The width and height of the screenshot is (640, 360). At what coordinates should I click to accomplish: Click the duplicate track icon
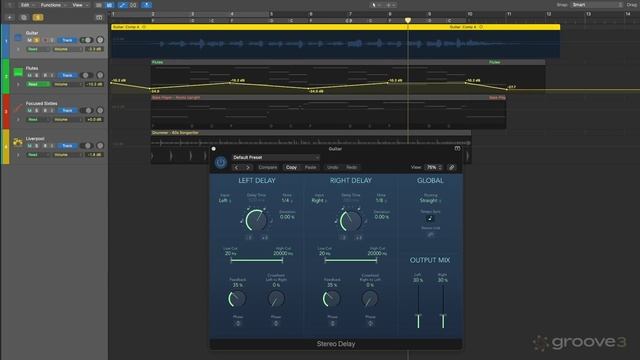pyautogui.click(x=24, y=18)
